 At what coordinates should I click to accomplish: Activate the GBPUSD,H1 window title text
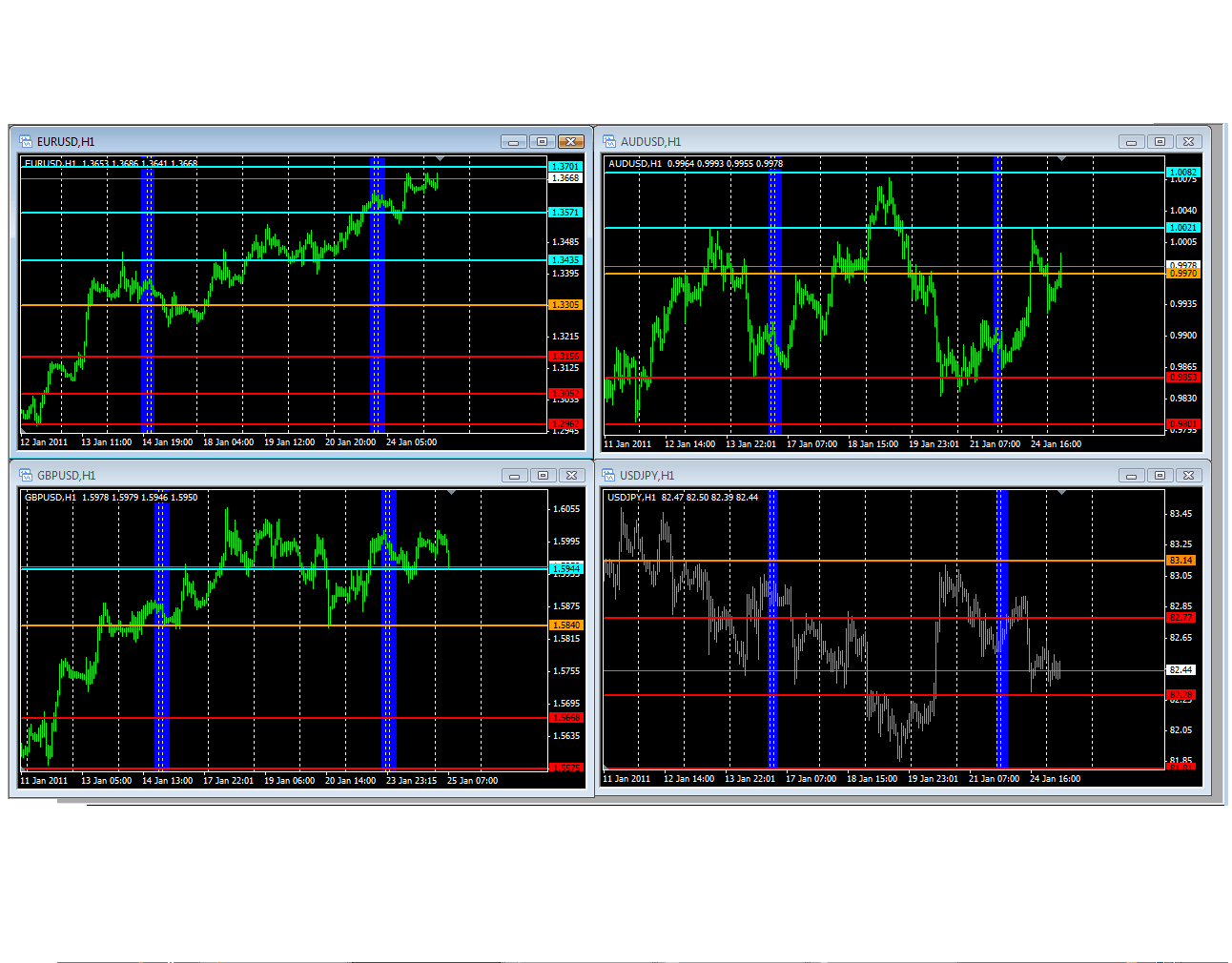(x=66, y=476)
